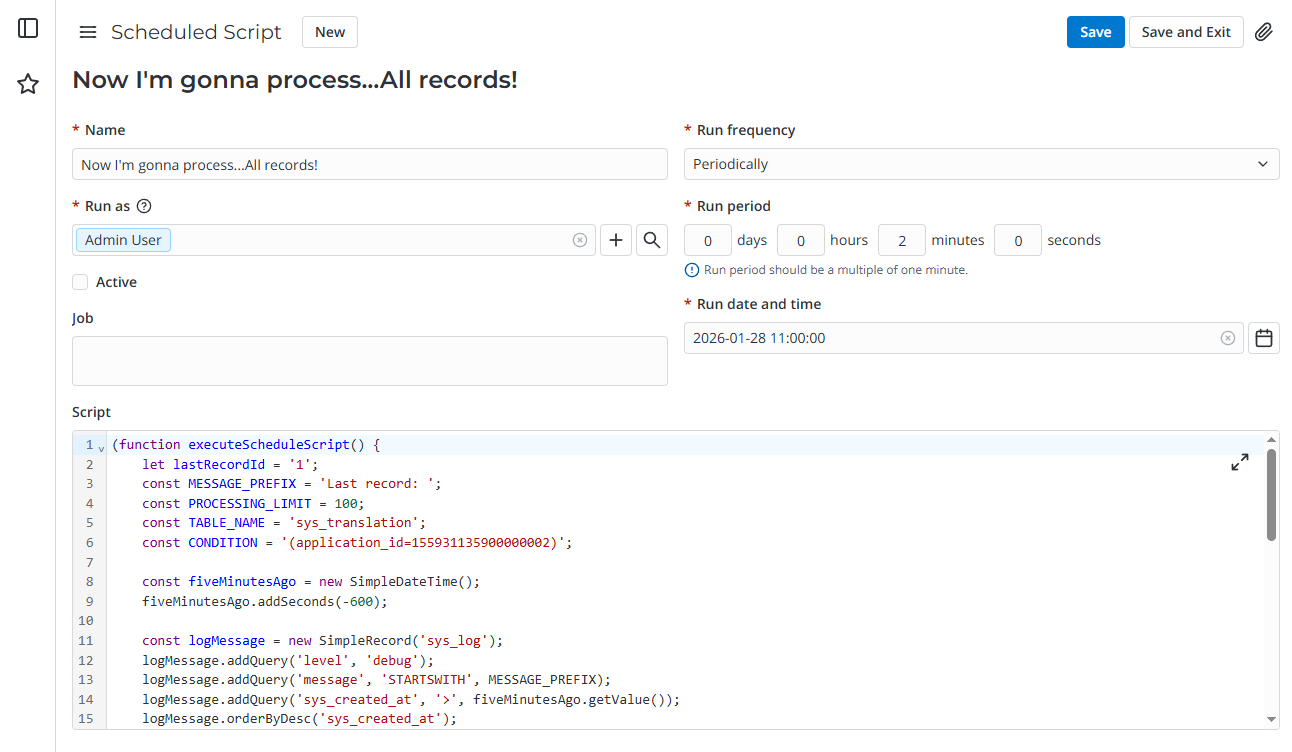Toggle the left sidebar panel icon

click(x=28, y=28)
